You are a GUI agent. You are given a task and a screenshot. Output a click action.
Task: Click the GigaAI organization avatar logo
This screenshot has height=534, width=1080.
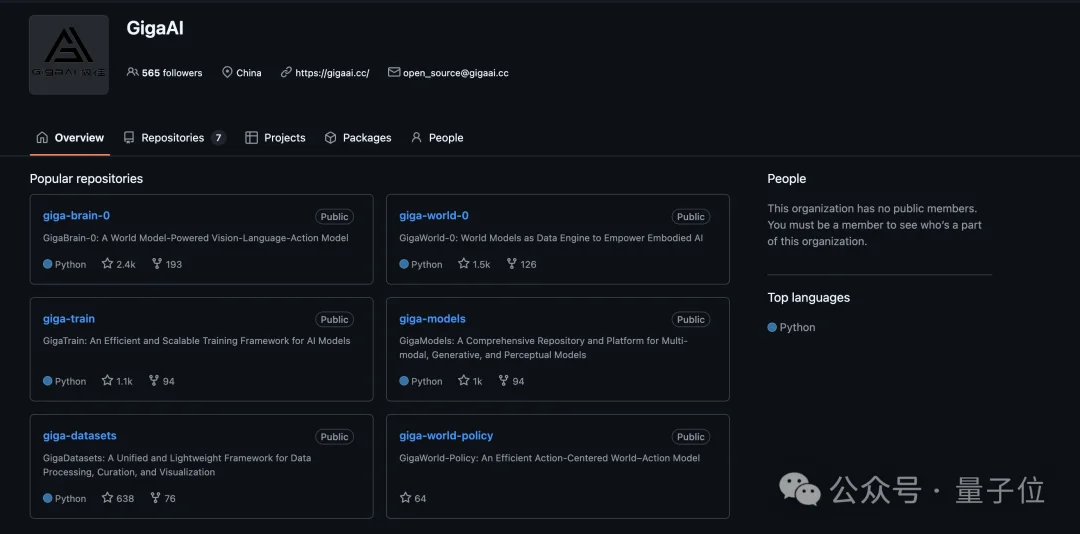click(x=69, y=55)
